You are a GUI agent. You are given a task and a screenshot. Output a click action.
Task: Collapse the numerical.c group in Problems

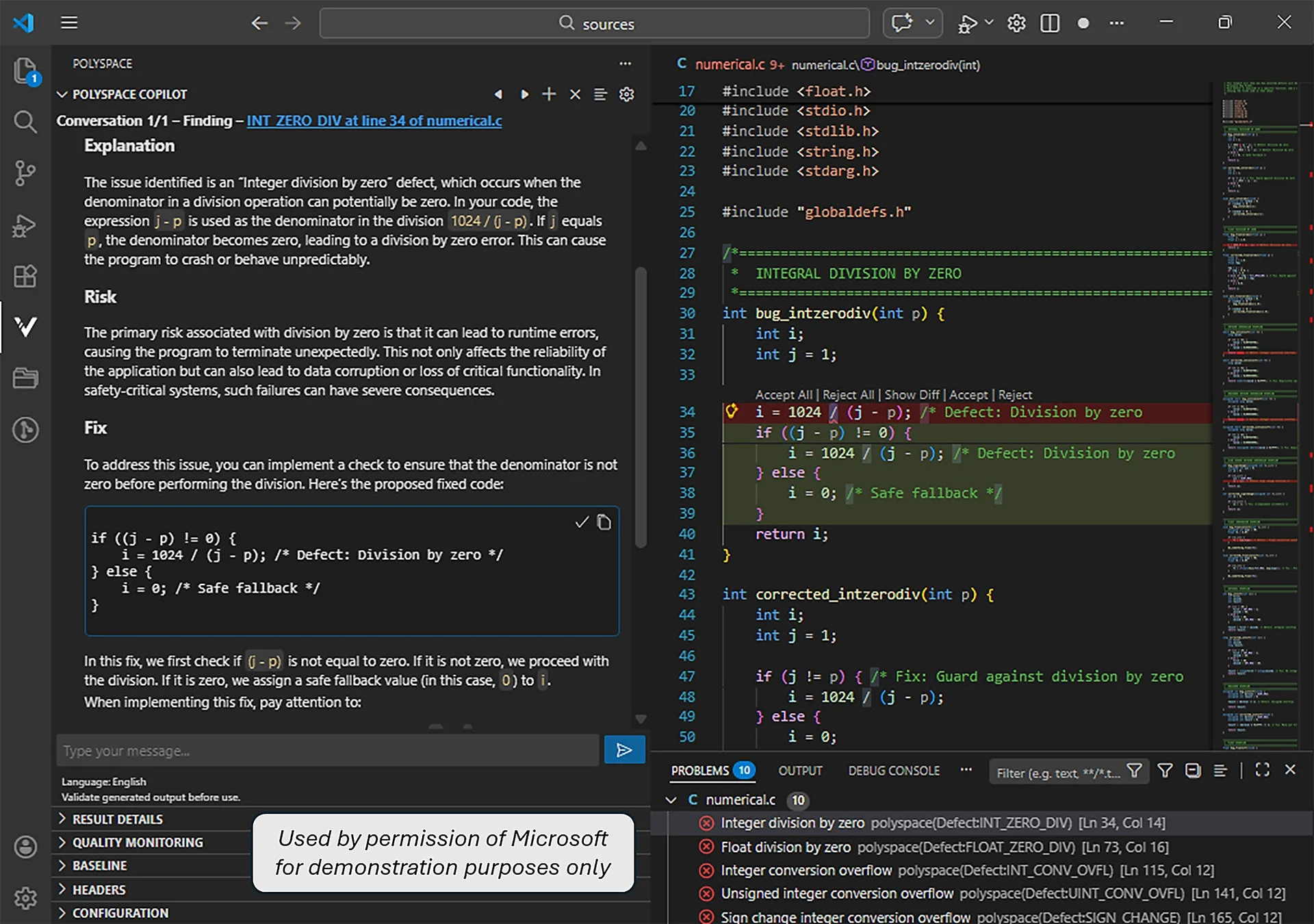671,800
